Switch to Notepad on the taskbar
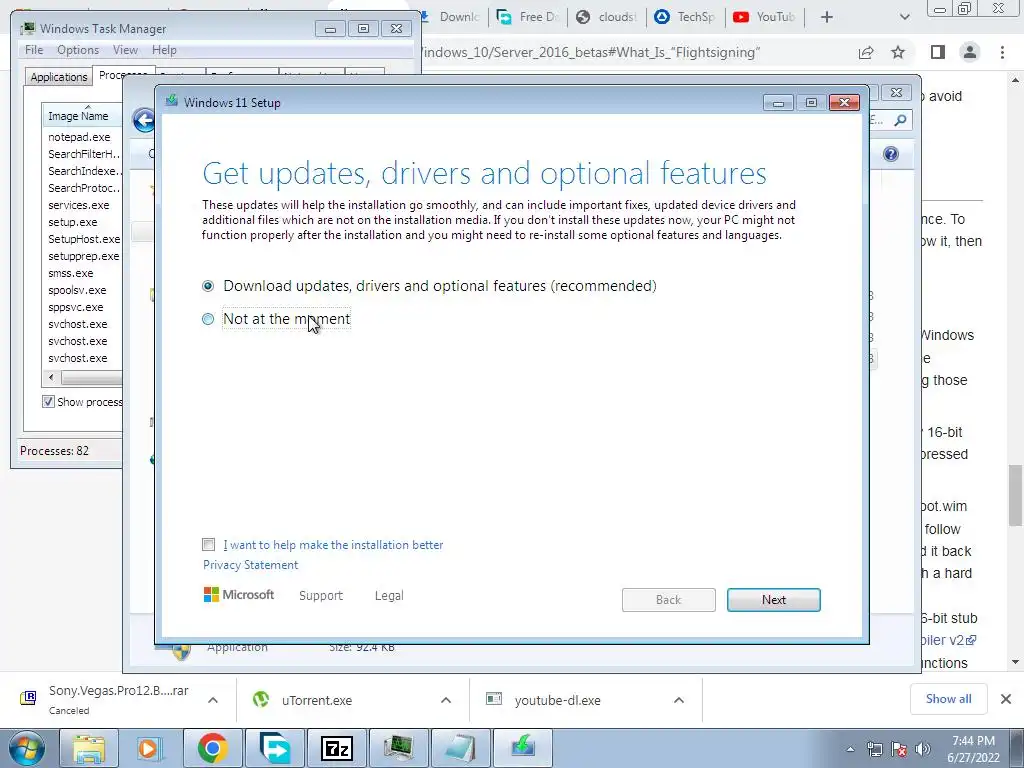 (460, 748)
